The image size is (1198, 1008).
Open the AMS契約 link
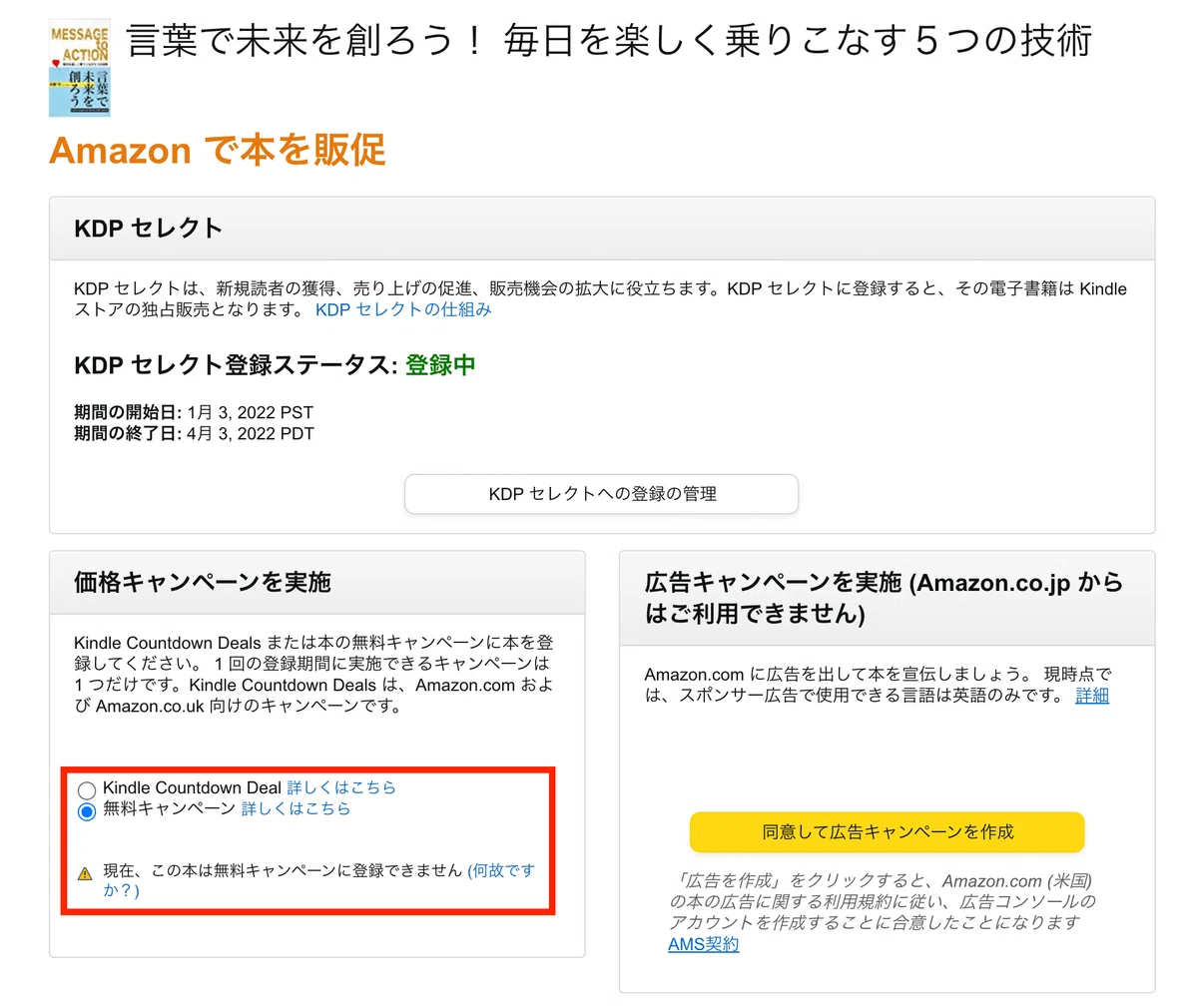pyautogui.click(x=704, y=944)
